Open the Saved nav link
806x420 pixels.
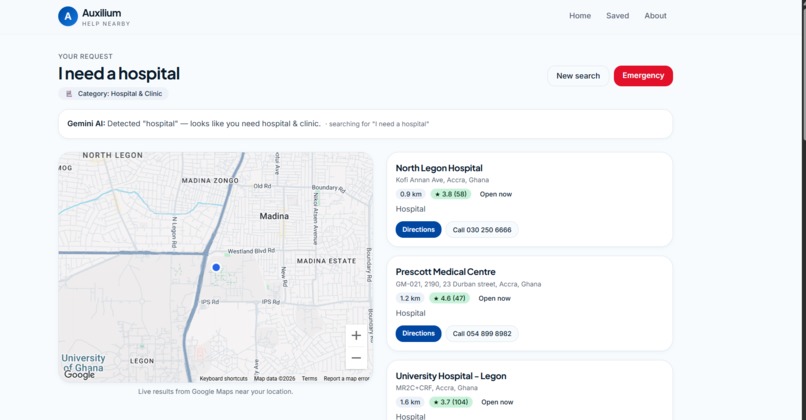[617, 16]
